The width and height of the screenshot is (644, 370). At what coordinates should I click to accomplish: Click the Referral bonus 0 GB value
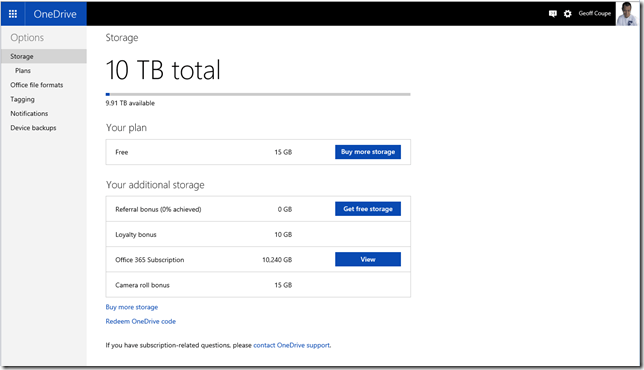[x=285, y=209]
